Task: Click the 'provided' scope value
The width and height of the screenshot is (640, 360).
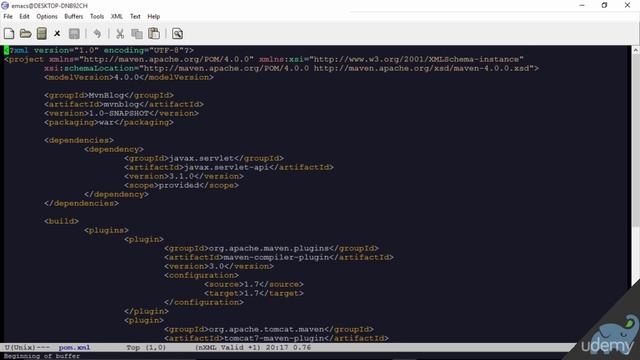Action: coord(179,185)
